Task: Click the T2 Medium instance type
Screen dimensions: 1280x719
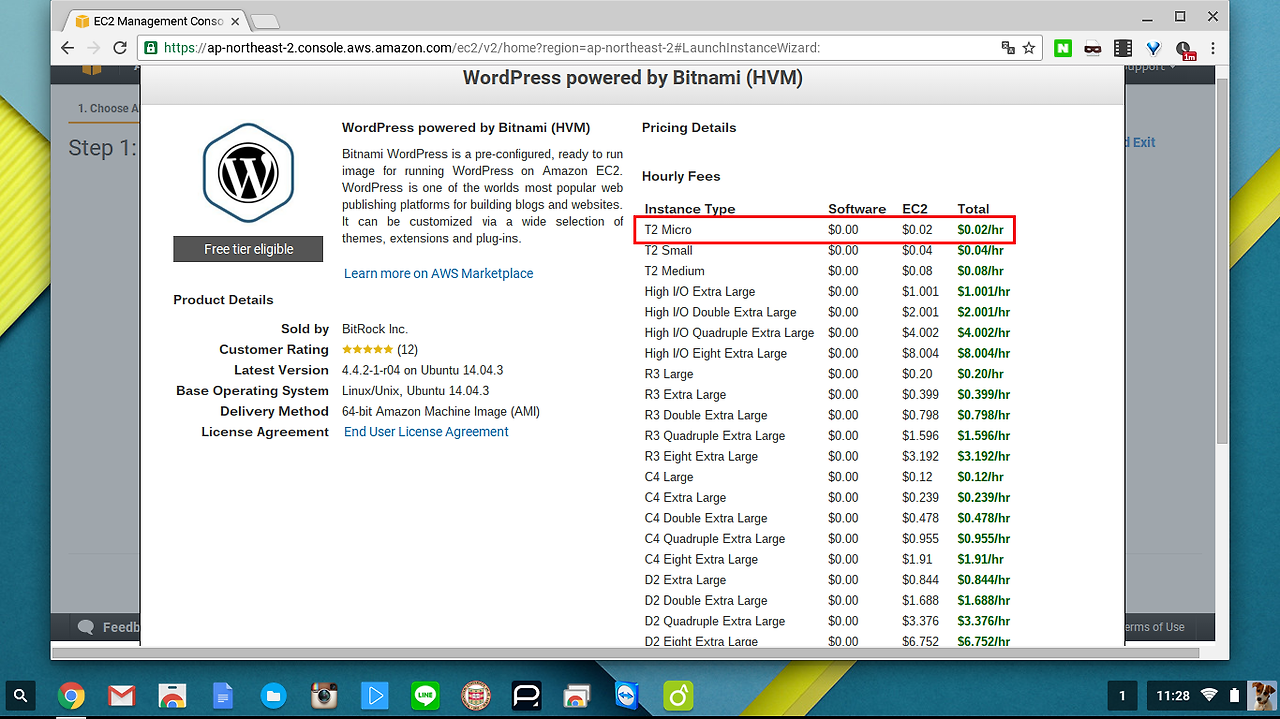Action: click(674, 271)
